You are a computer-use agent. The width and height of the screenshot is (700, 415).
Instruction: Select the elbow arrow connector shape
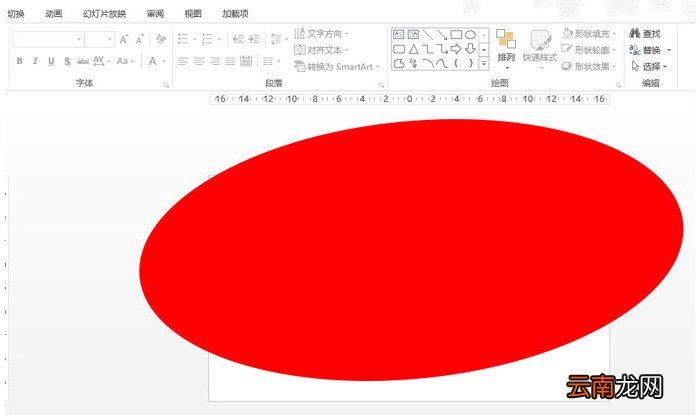(442, 49)
